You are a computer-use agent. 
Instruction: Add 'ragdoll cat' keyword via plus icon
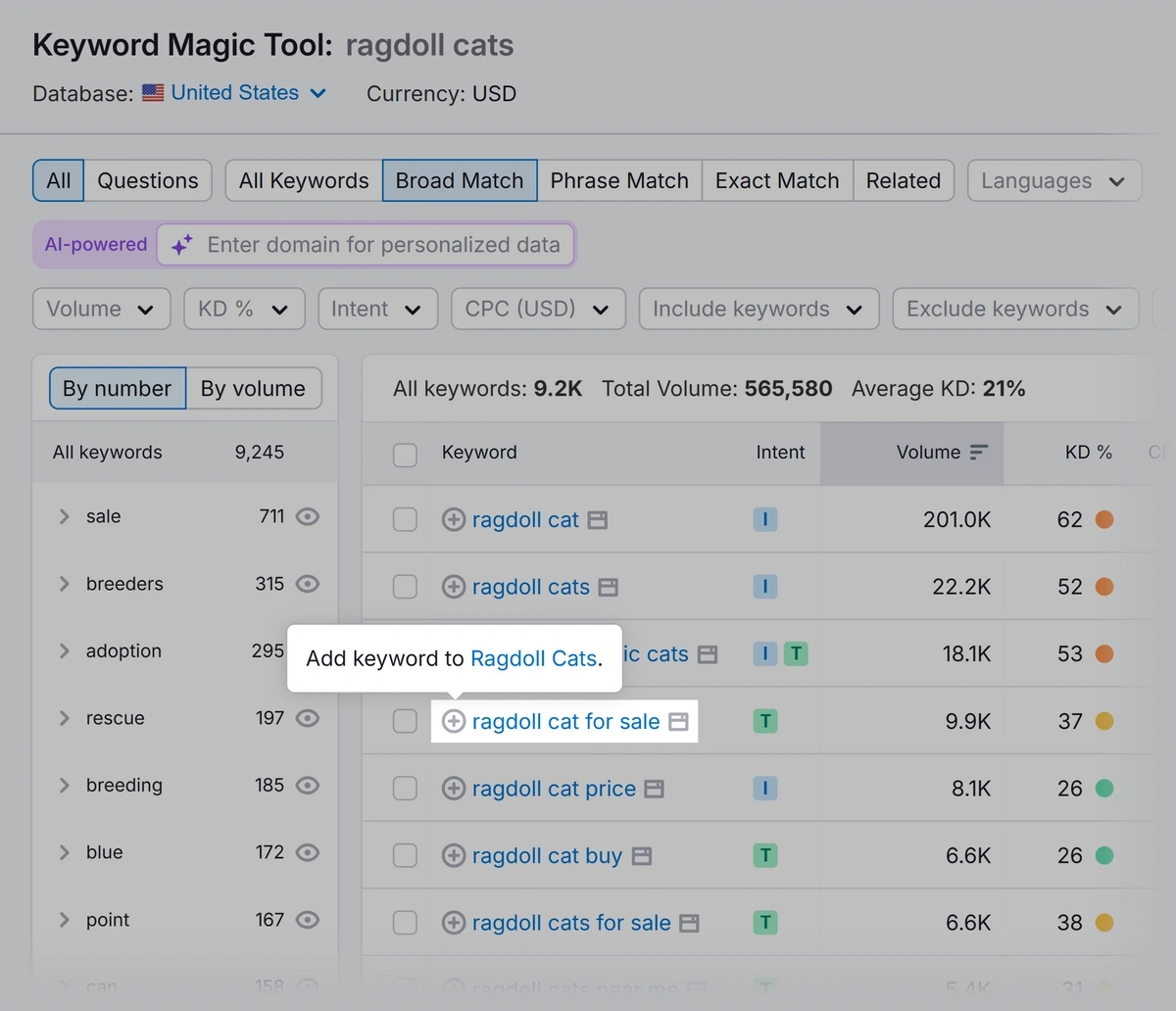pos(453,520)
